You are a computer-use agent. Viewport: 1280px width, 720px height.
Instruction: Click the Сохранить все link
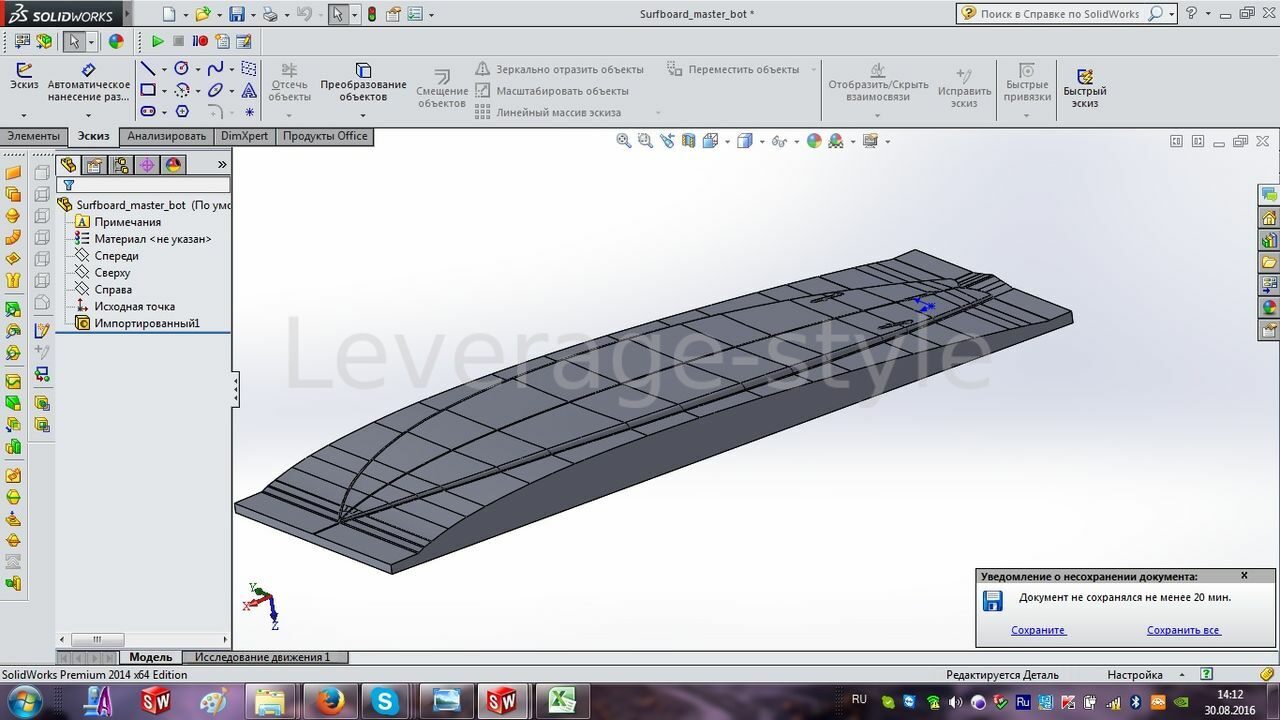pos(1184,630)
